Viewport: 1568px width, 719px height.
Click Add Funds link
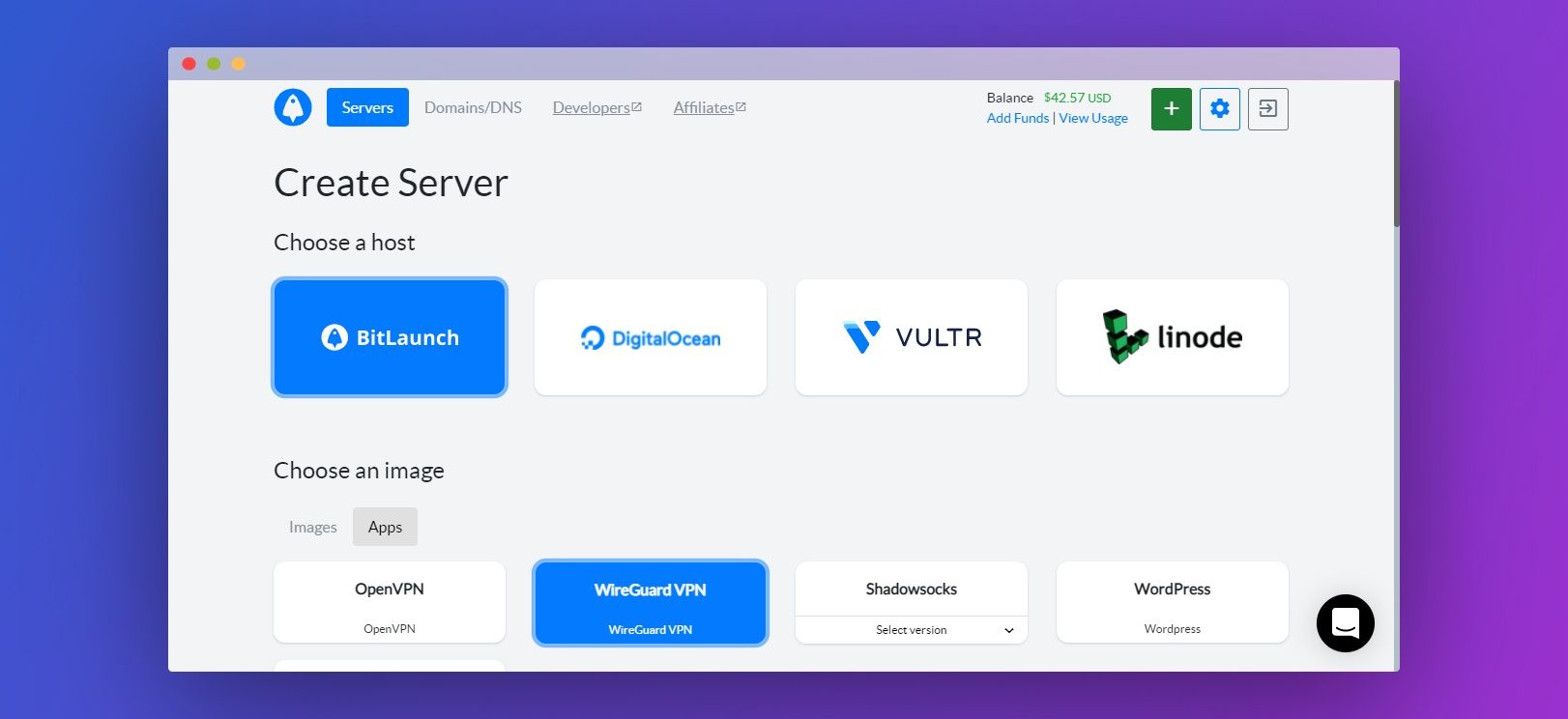[x=1018, y=118]
